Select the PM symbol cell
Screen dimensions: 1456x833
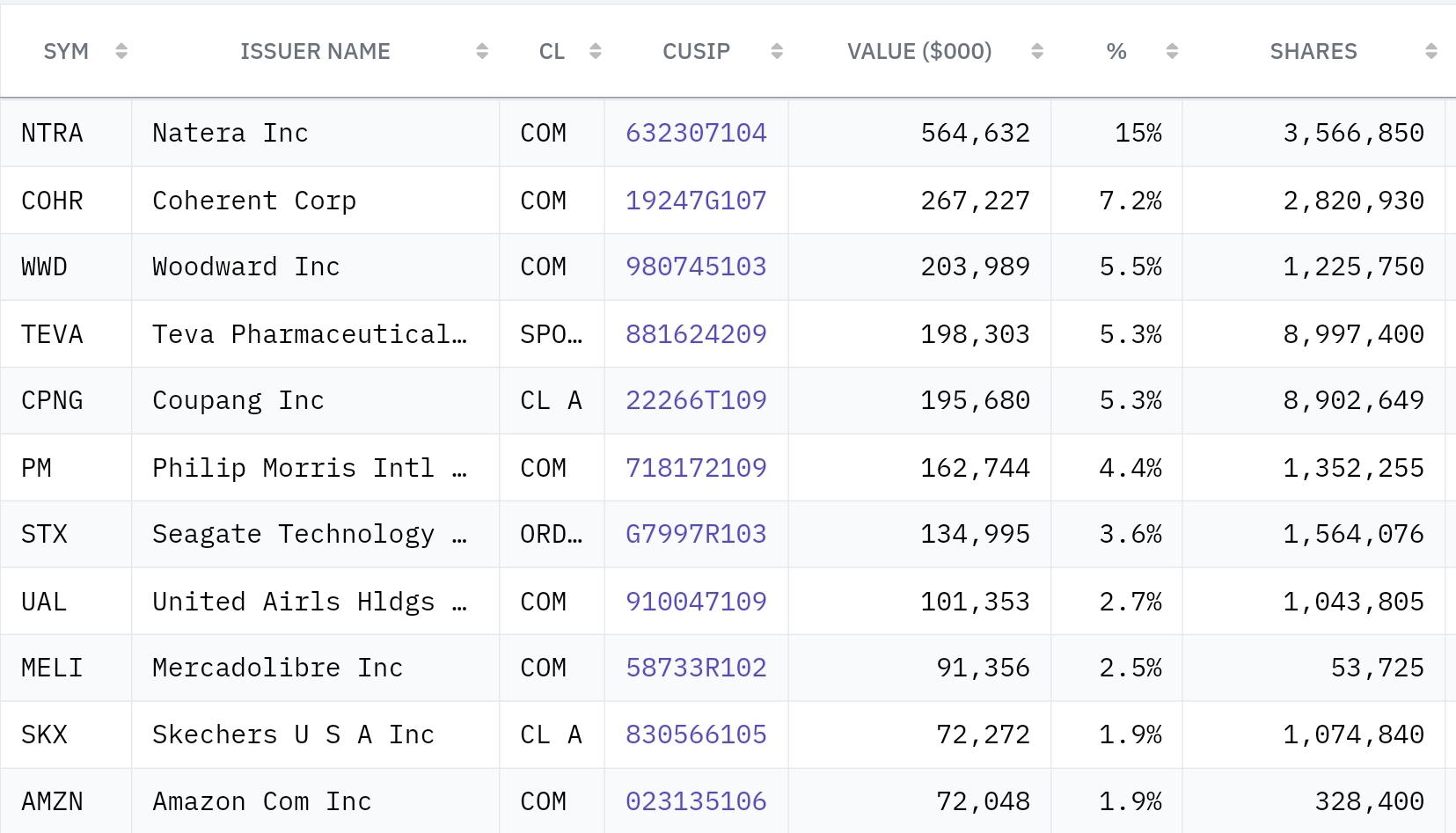point(66,468)
